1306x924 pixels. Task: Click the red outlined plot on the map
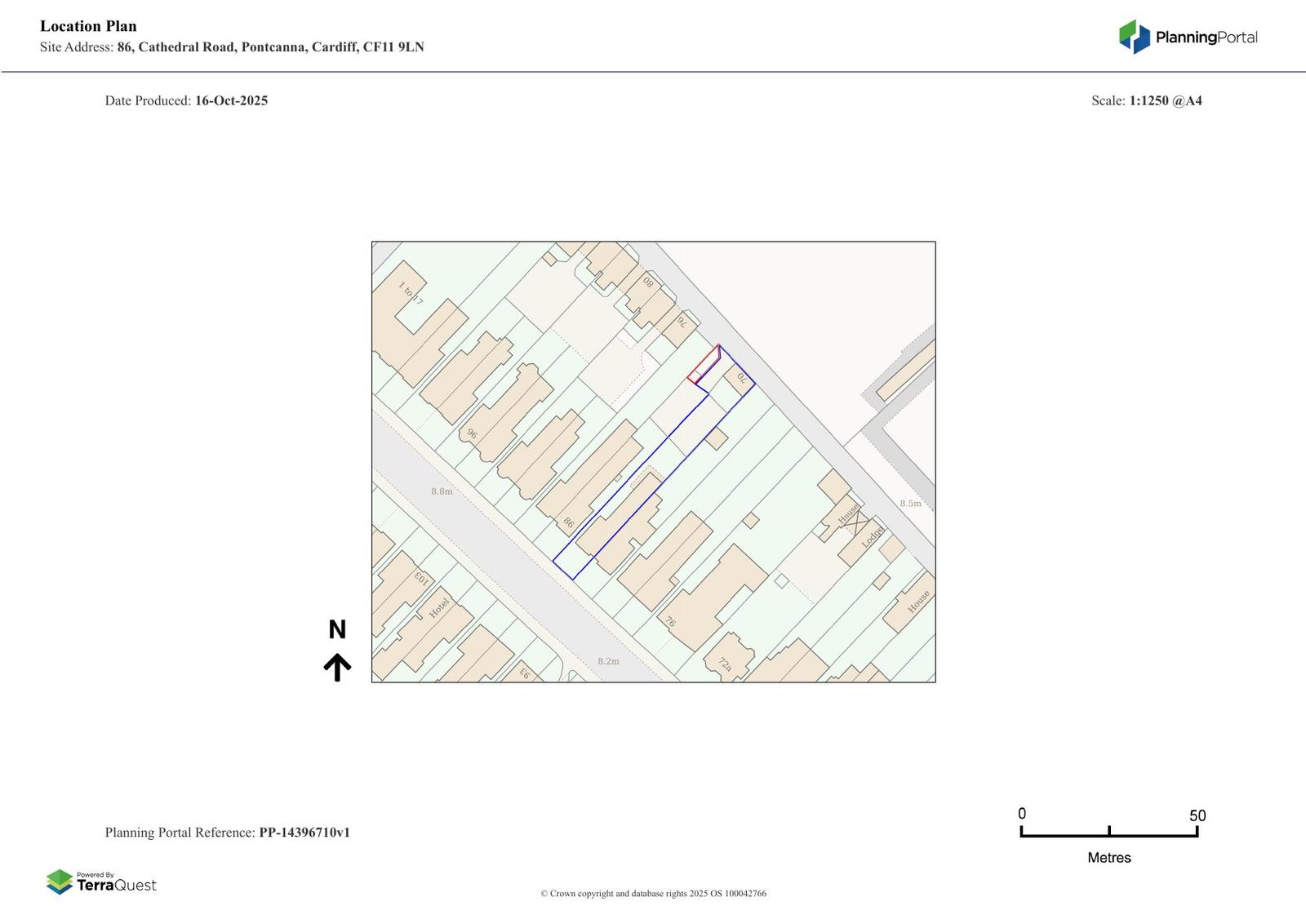703,366
